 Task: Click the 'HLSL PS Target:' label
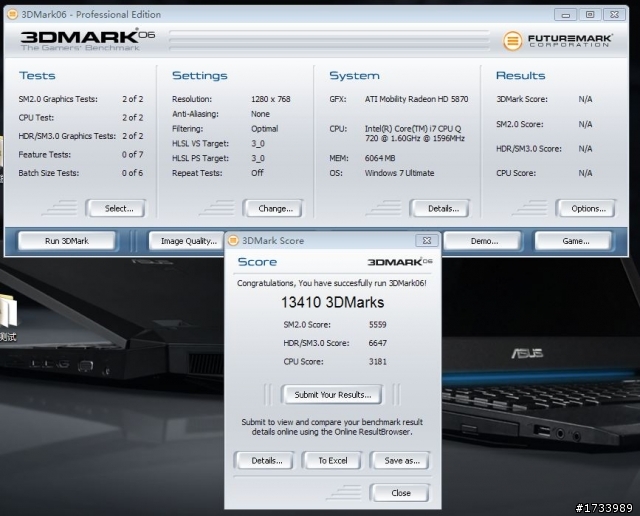(x=200, y=158)
